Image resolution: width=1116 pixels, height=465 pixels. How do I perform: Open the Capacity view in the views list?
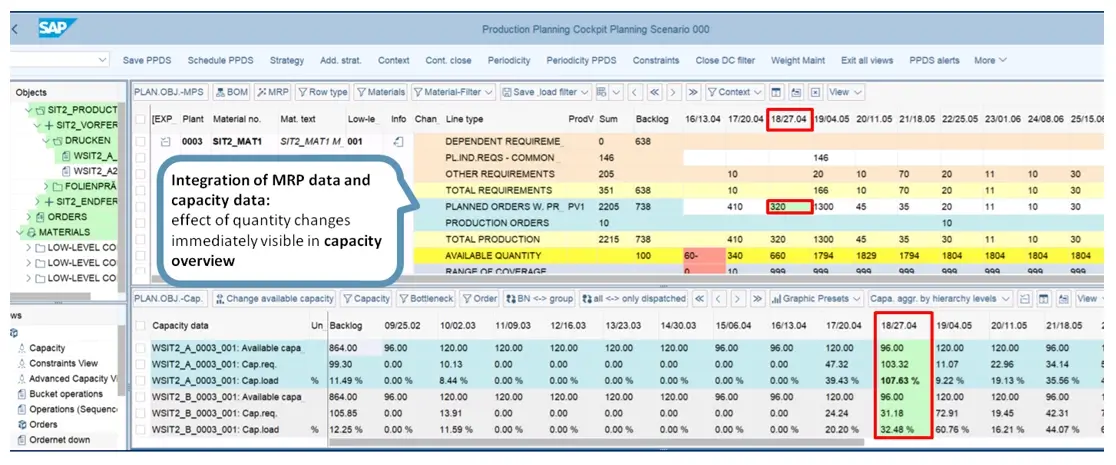[46, 348]
